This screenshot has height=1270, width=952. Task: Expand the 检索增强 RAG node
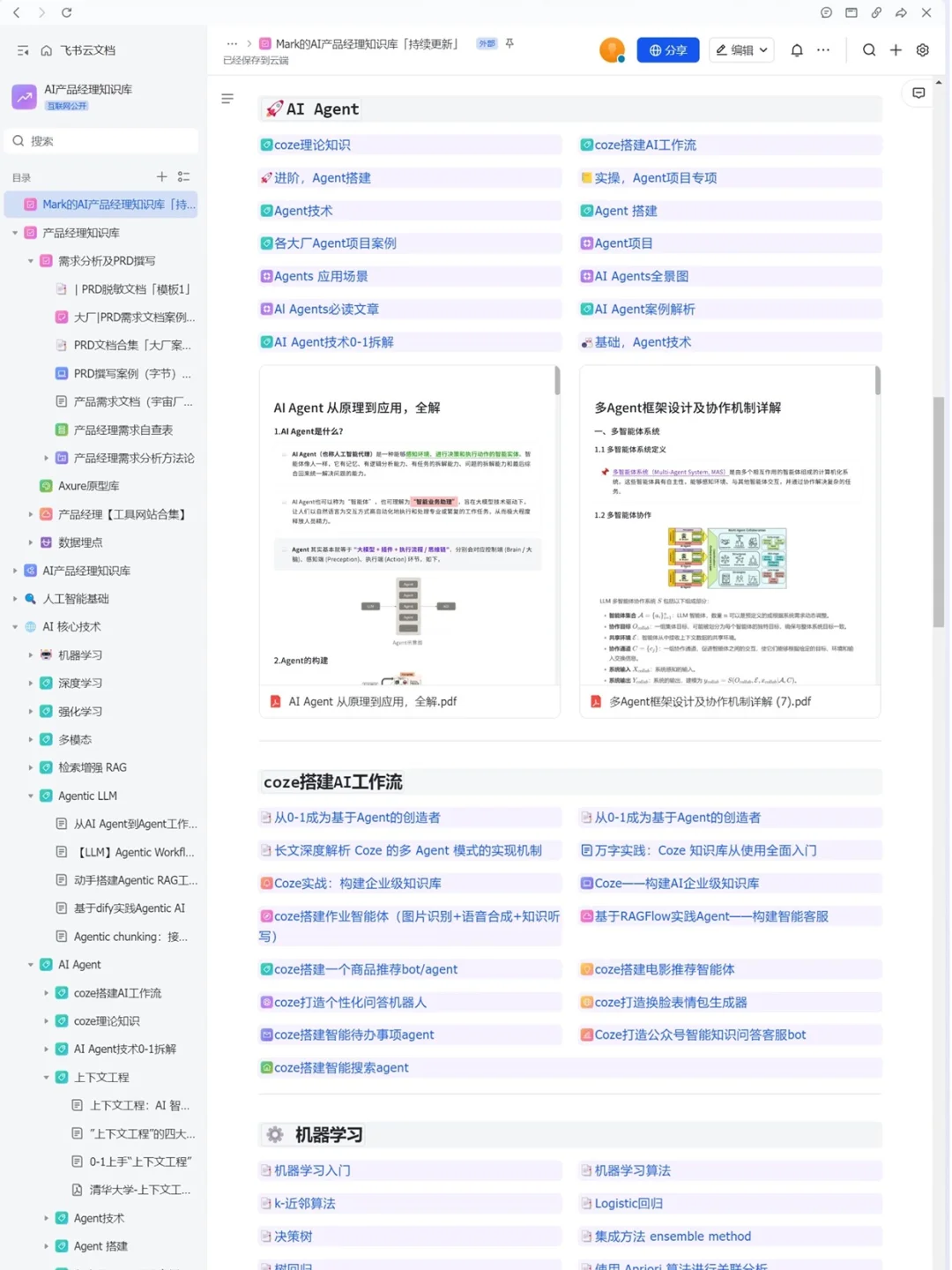click(x=31, y=767)
